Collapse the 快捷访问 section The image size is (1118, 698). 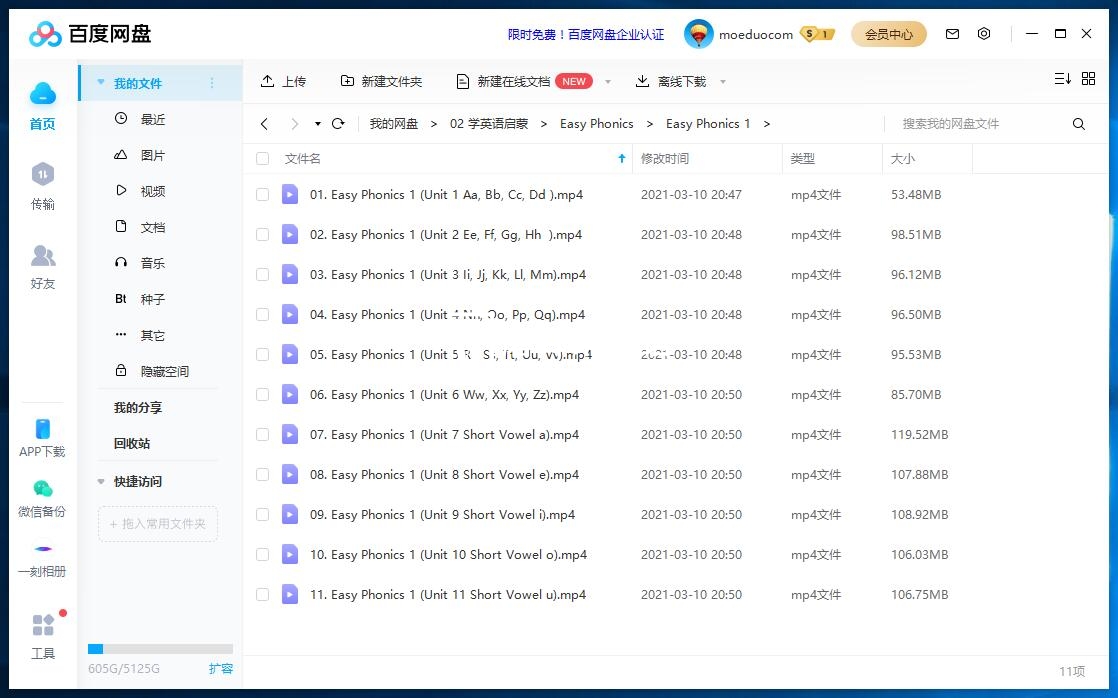point(101,482)
